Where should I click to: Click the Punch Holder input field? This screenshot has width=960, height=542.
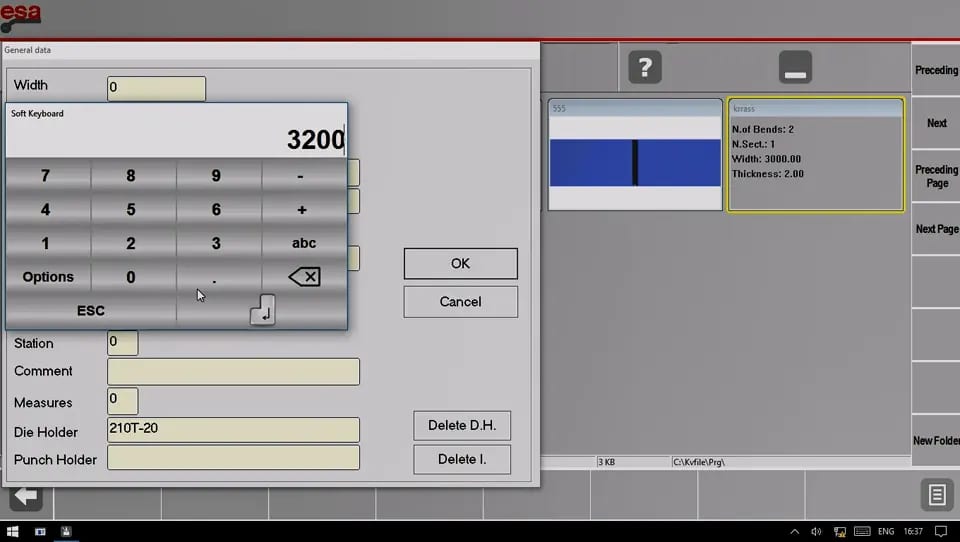(233, 457)
